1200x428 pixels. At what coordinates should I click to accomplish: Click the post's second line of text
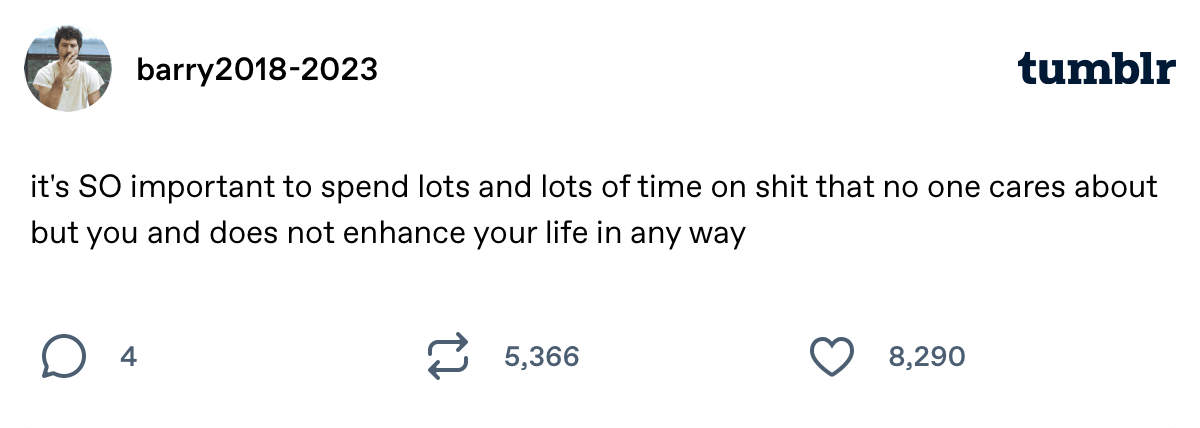[x=388, y=235]
